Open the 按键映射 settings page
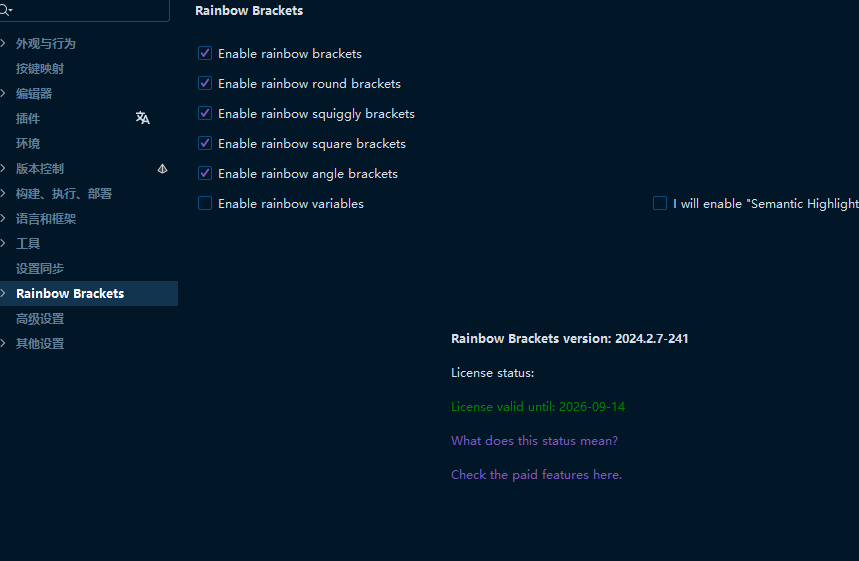Screen dimensions: 859x561 point(40,69)
